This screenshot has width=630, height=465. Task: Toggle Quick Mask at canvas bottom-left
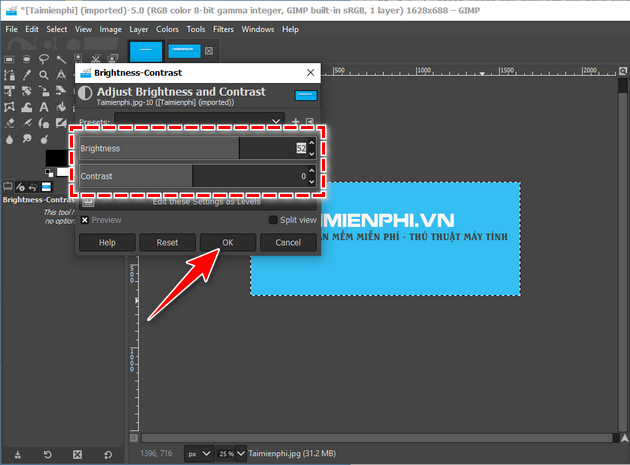point(134,438)
